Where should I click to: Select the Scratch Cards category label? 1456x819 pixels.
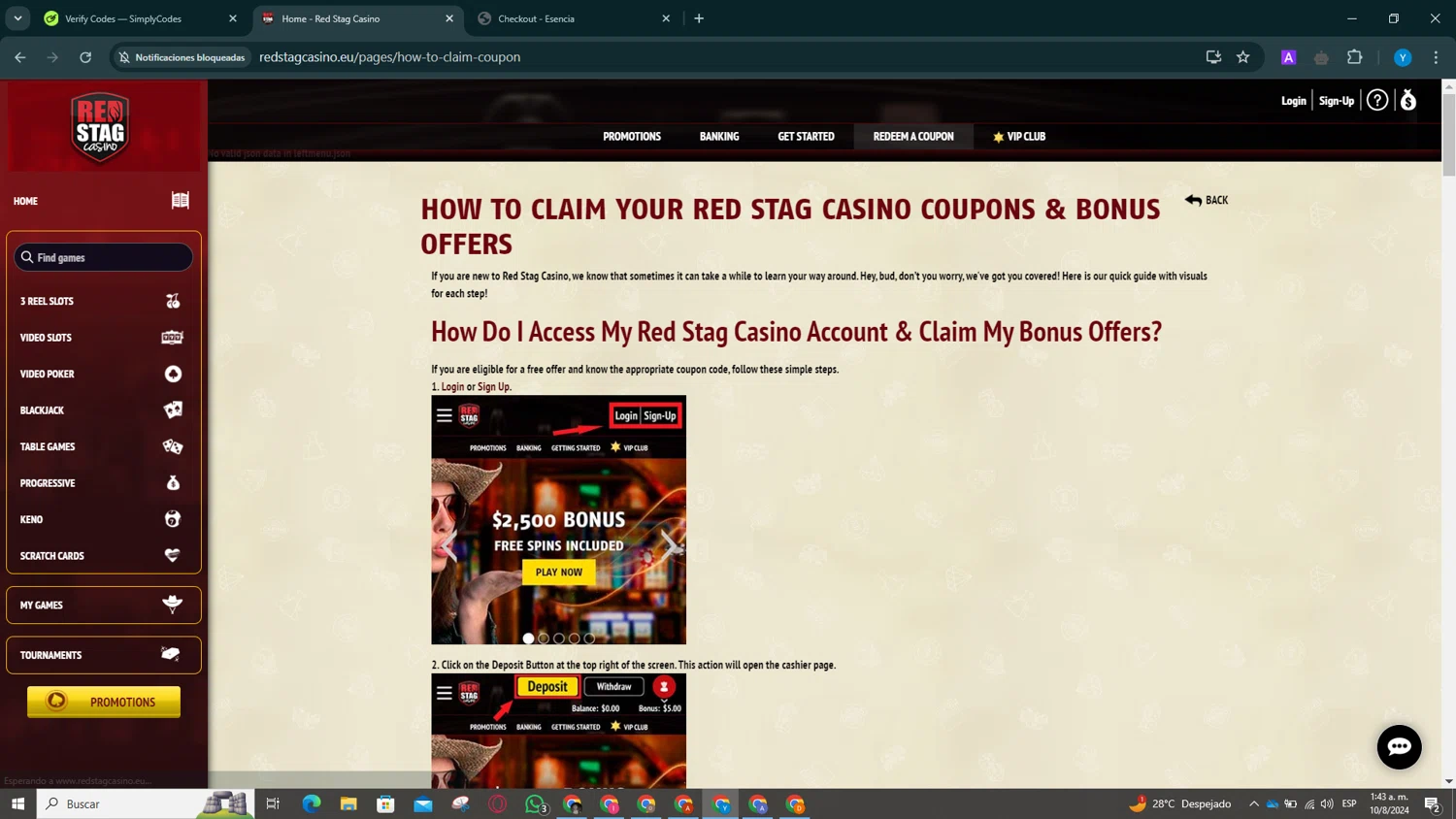(x=52, y=556)
